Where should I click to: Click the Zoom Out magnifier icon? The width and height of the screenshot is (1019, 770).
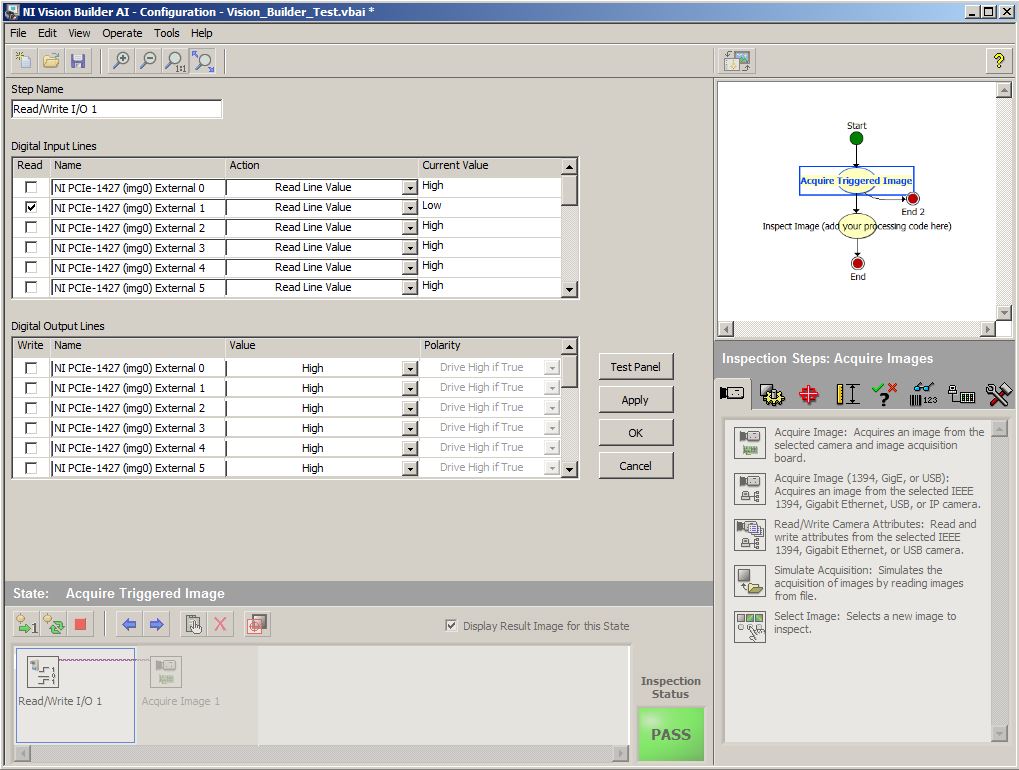[x=148, y=61]
